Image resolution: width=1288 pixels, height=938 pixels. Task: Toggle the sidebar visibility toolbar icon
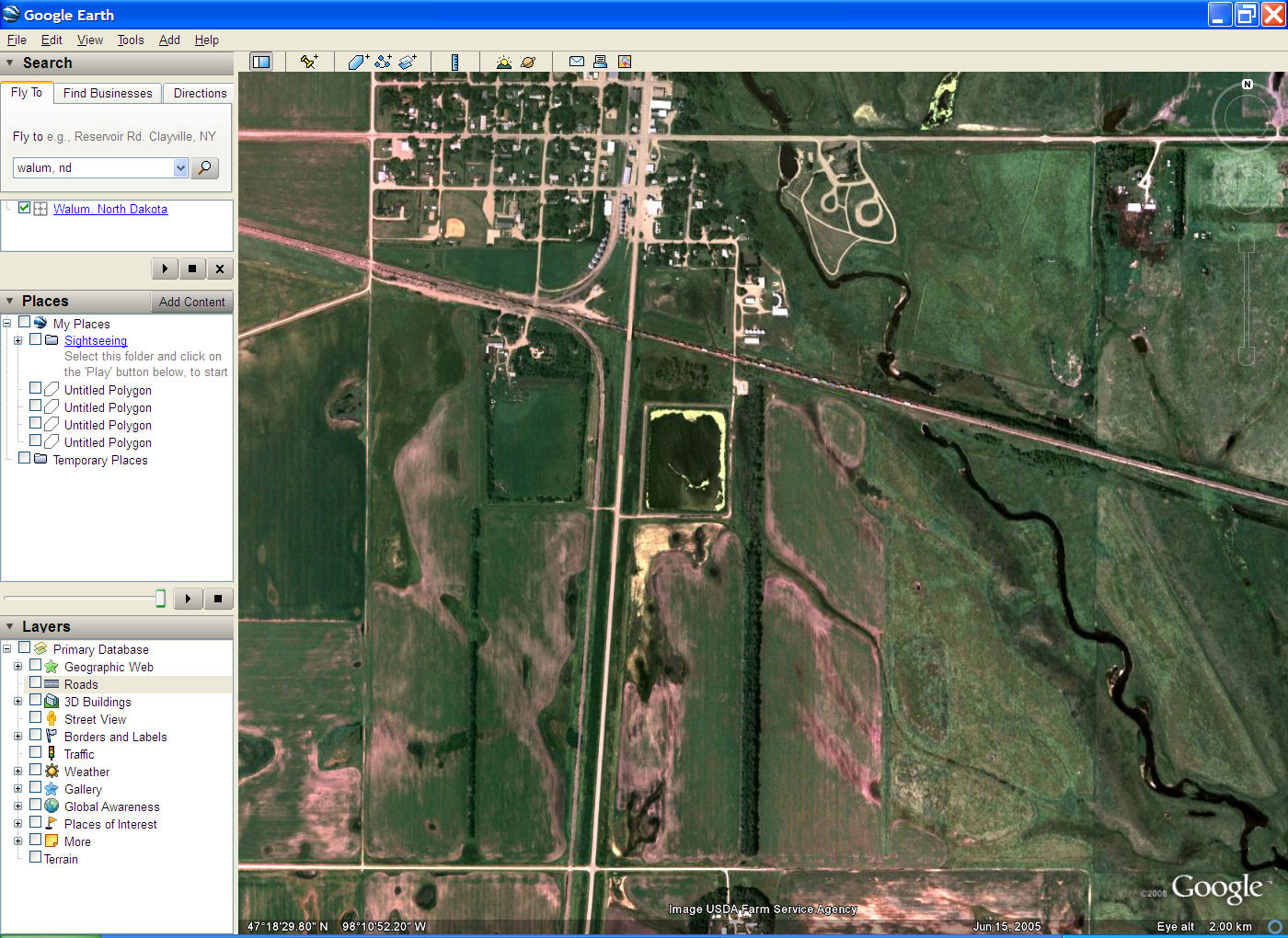tap(261, 62)
